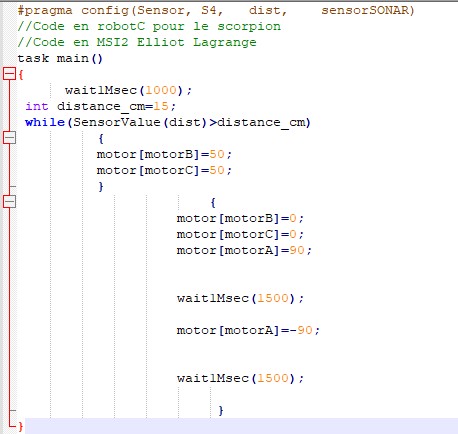458x434 pixels.
Task: Place cursor on task main()
Action: coord(60,58)
